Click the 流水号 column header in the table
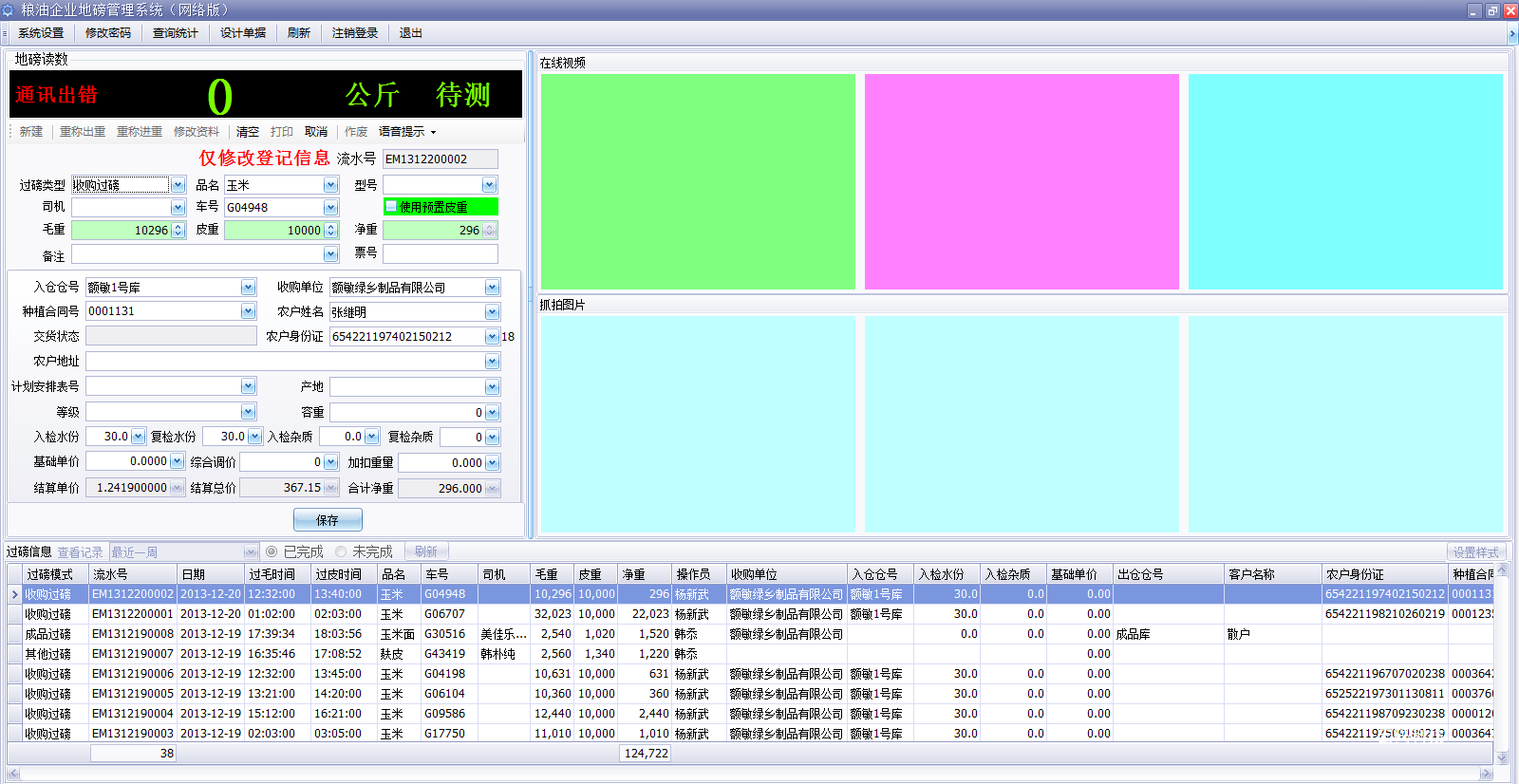This screenshot has height=784, width=1519. tap(134, 574)
